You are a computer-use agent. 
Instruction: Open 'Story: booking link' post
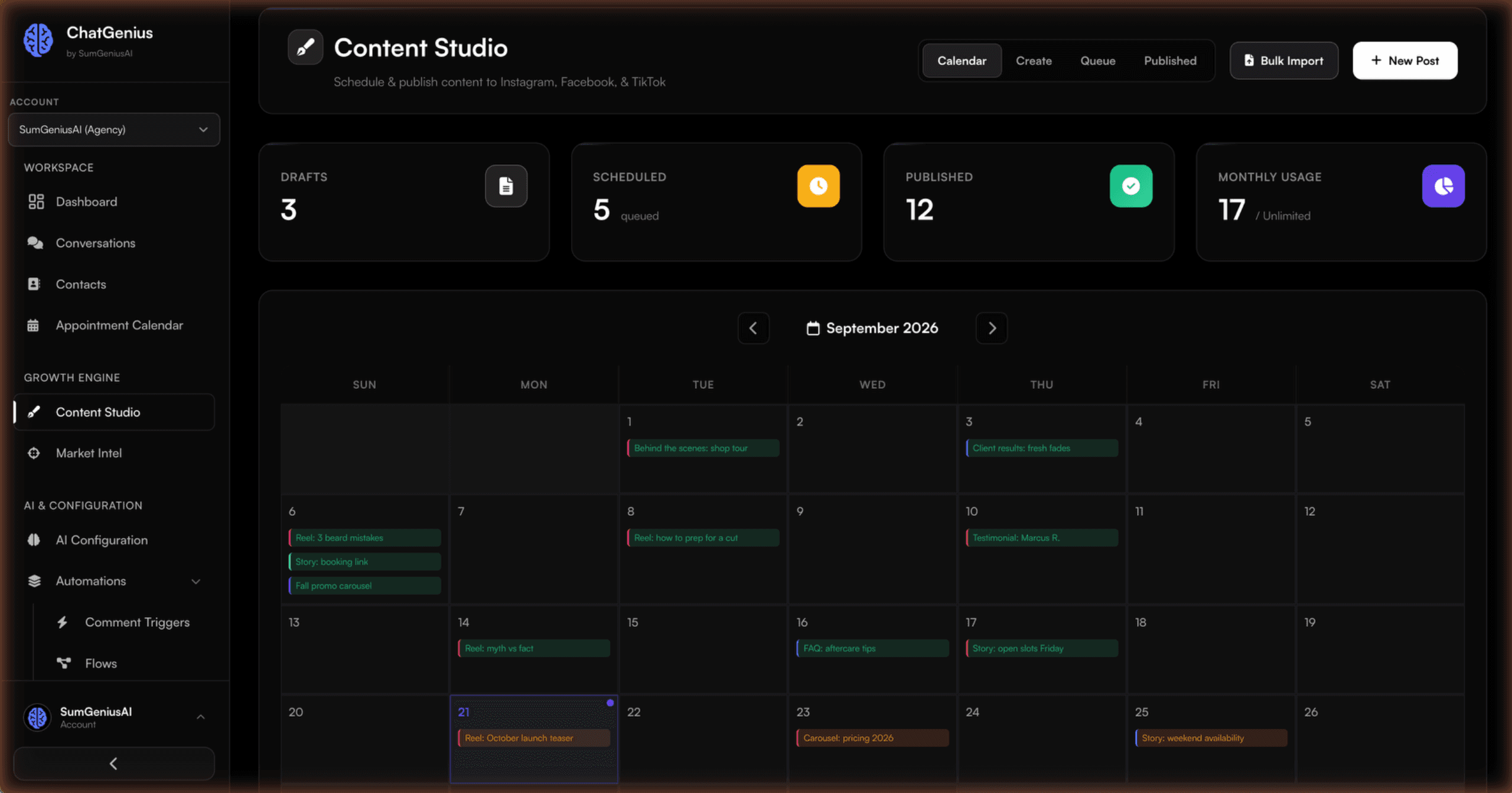click(364, 562)
